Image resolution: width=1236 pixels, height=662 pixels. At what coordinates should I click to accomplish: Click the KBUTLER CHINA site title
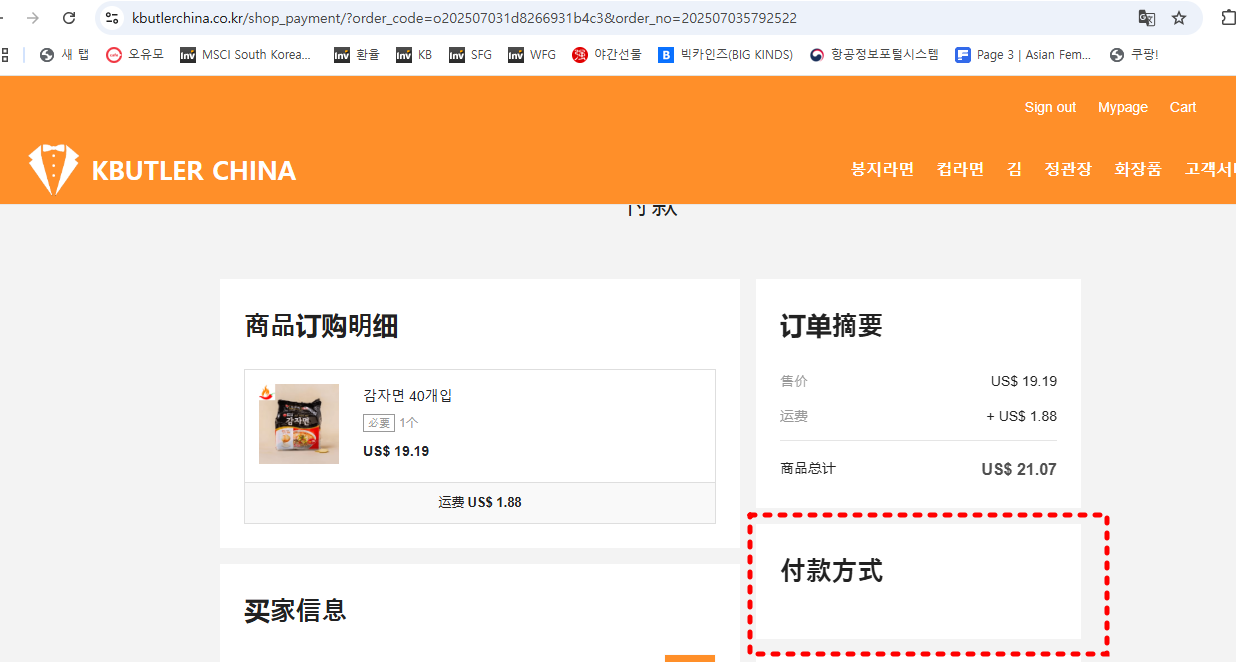point(194,170)
